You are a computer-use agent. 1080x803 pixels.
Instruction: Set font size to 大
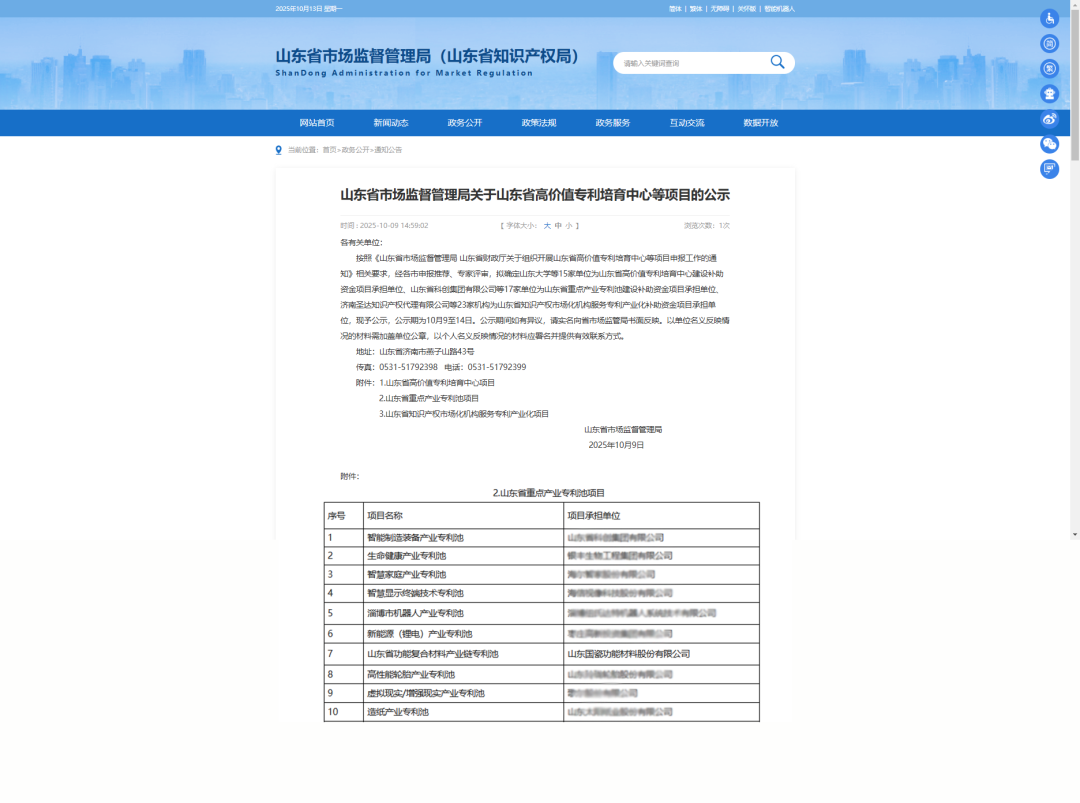(x=547, y=226)
